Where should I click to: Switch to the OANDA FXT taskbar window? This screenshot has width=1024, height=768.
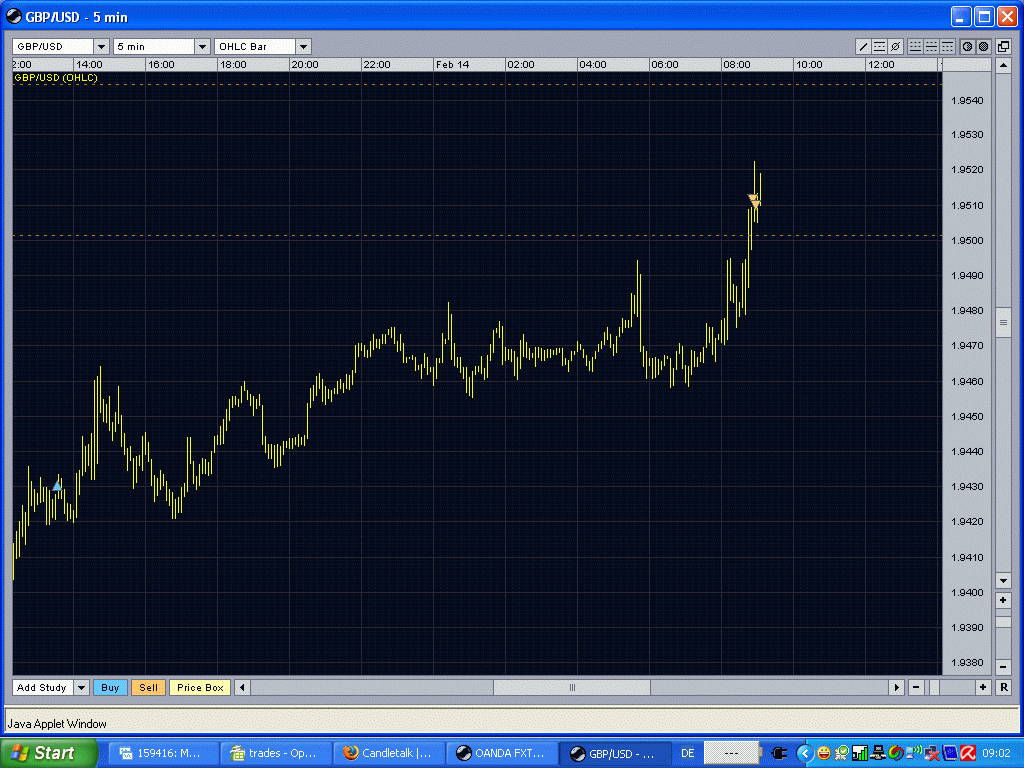click(502, 753)
